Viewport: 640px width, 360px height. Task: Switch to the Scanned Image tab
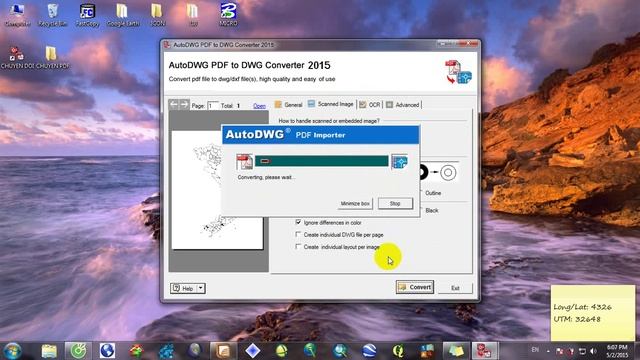pyautogui.click(x=331, y=104)
